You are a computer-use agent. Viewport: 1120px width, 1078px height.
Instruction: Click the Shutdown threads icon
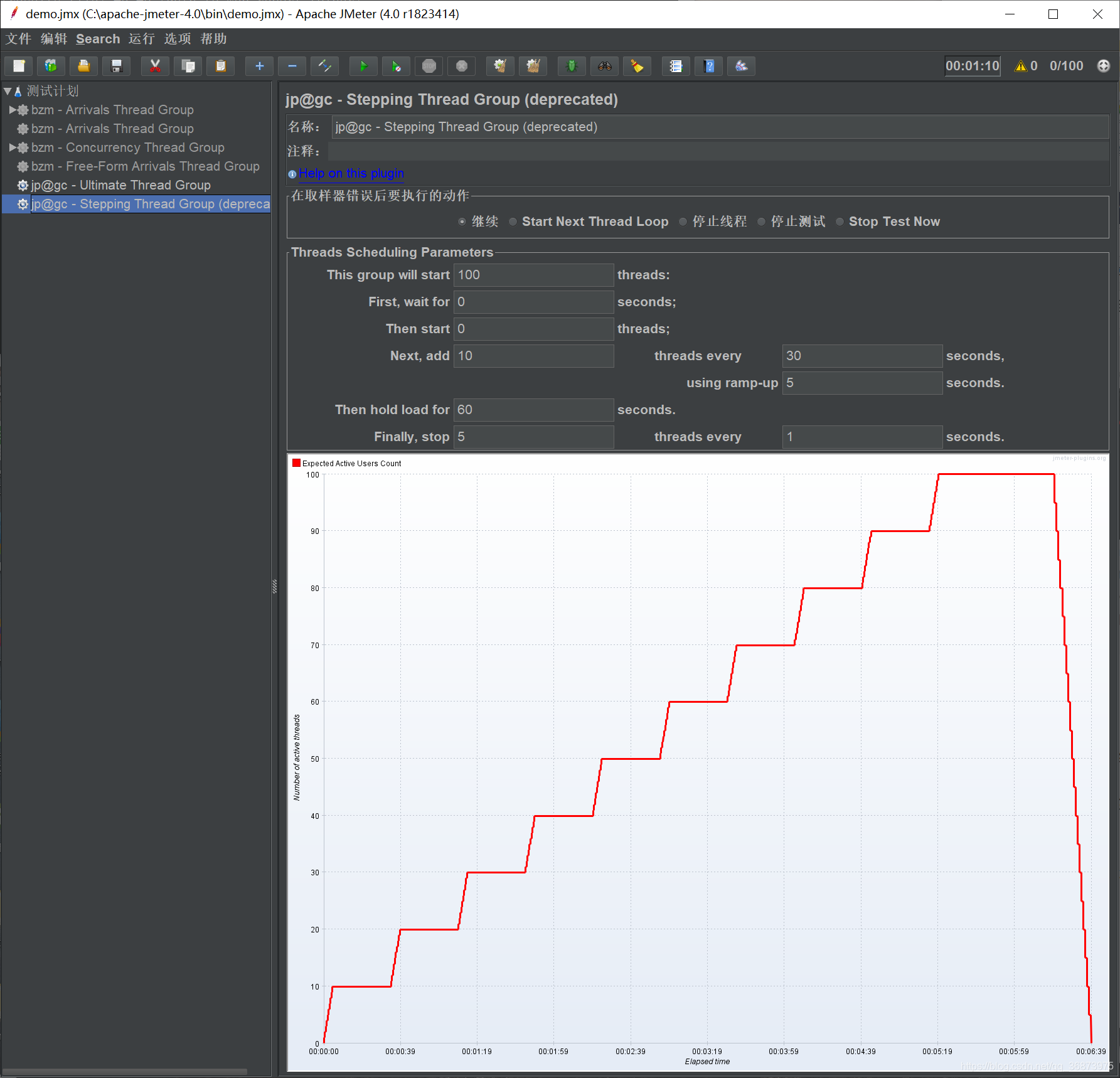[x=461, y=66]
